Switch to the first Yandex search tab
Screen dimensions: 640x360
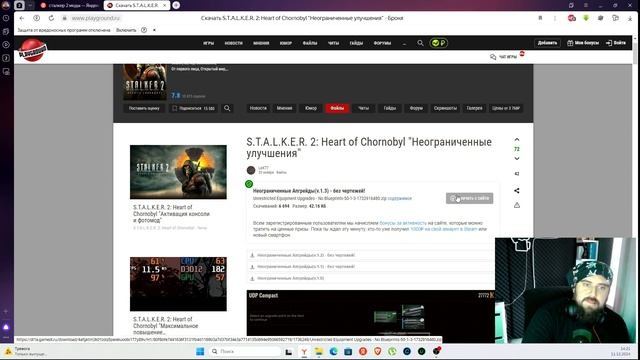point(70,5)
